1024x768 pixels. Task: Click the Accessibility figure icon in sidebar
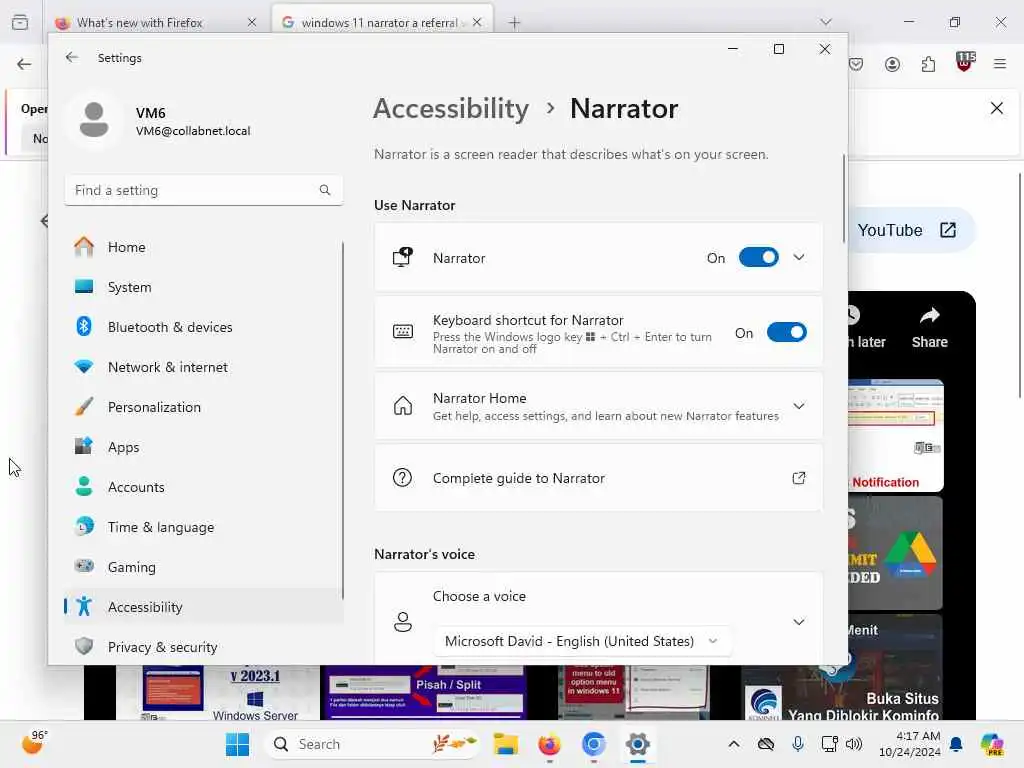point(84,607)
